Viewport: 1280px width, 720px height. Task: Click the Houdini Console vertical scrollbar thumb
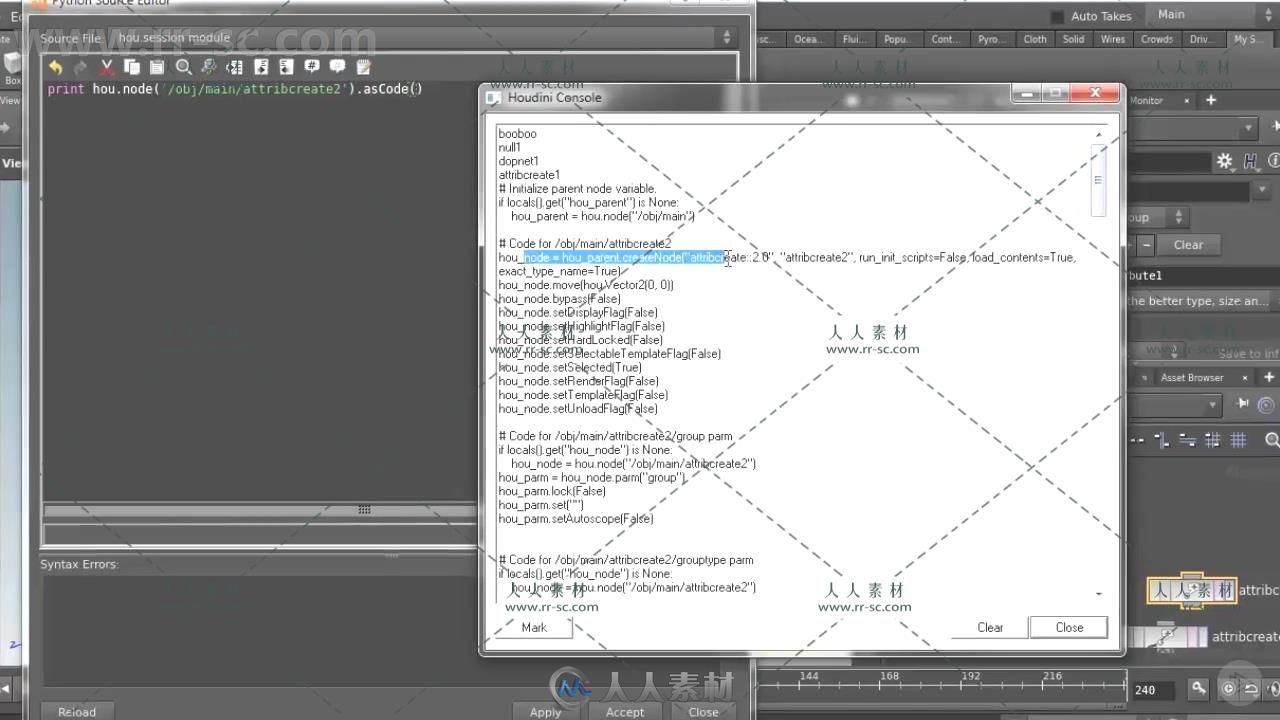[1098, 180]
